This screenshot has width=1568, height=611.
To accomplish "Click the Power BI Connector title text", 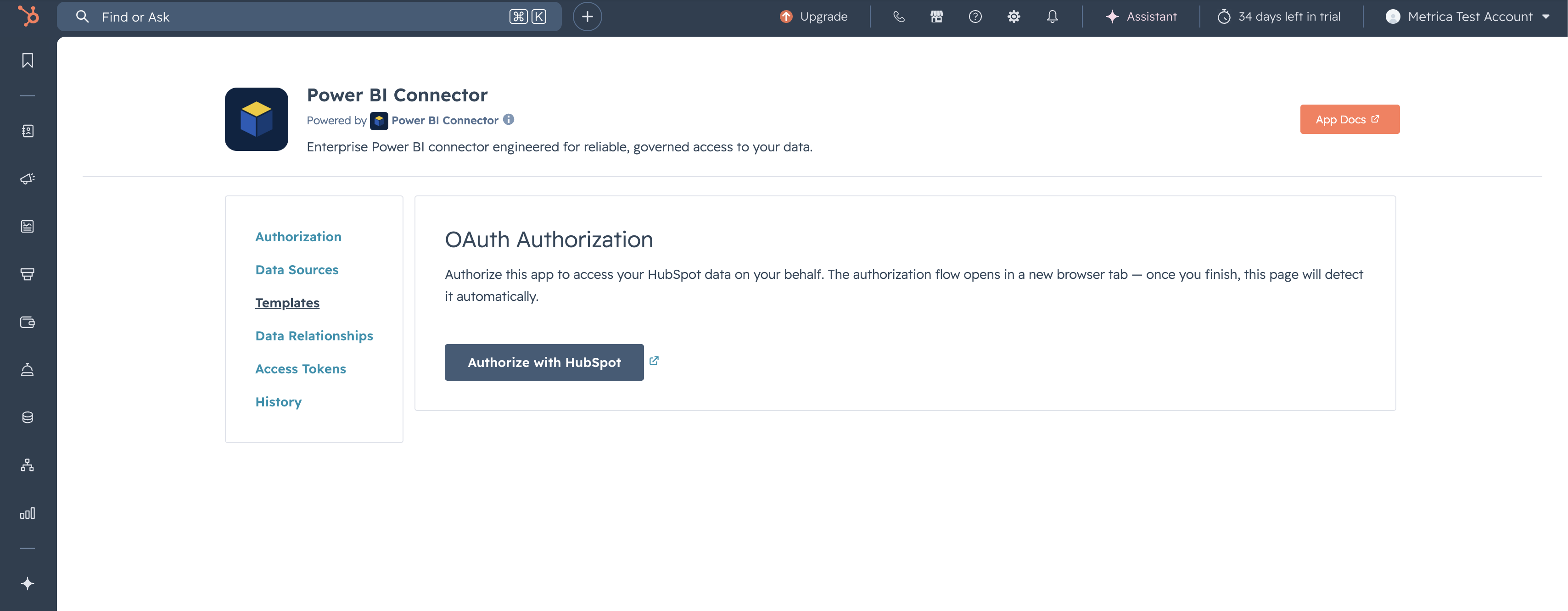I will 397,95.
